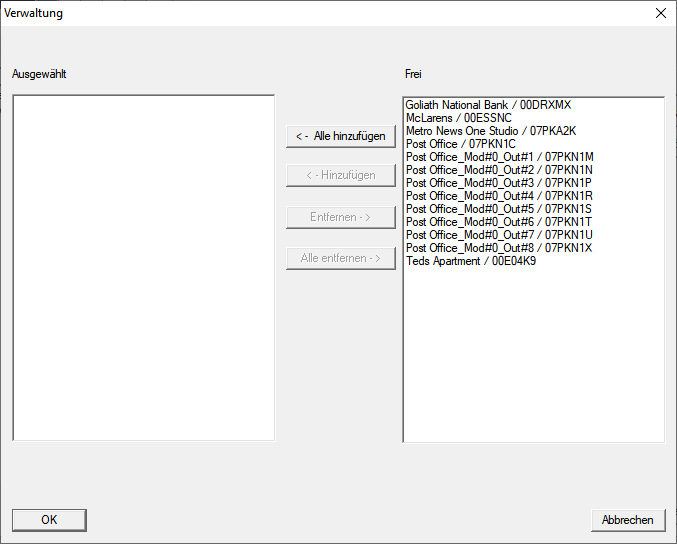Select Post Office_Mod#0_Out#4 / 07PKN1R
The width and height of the screenshot is (677, 544).
pos(499,196)
